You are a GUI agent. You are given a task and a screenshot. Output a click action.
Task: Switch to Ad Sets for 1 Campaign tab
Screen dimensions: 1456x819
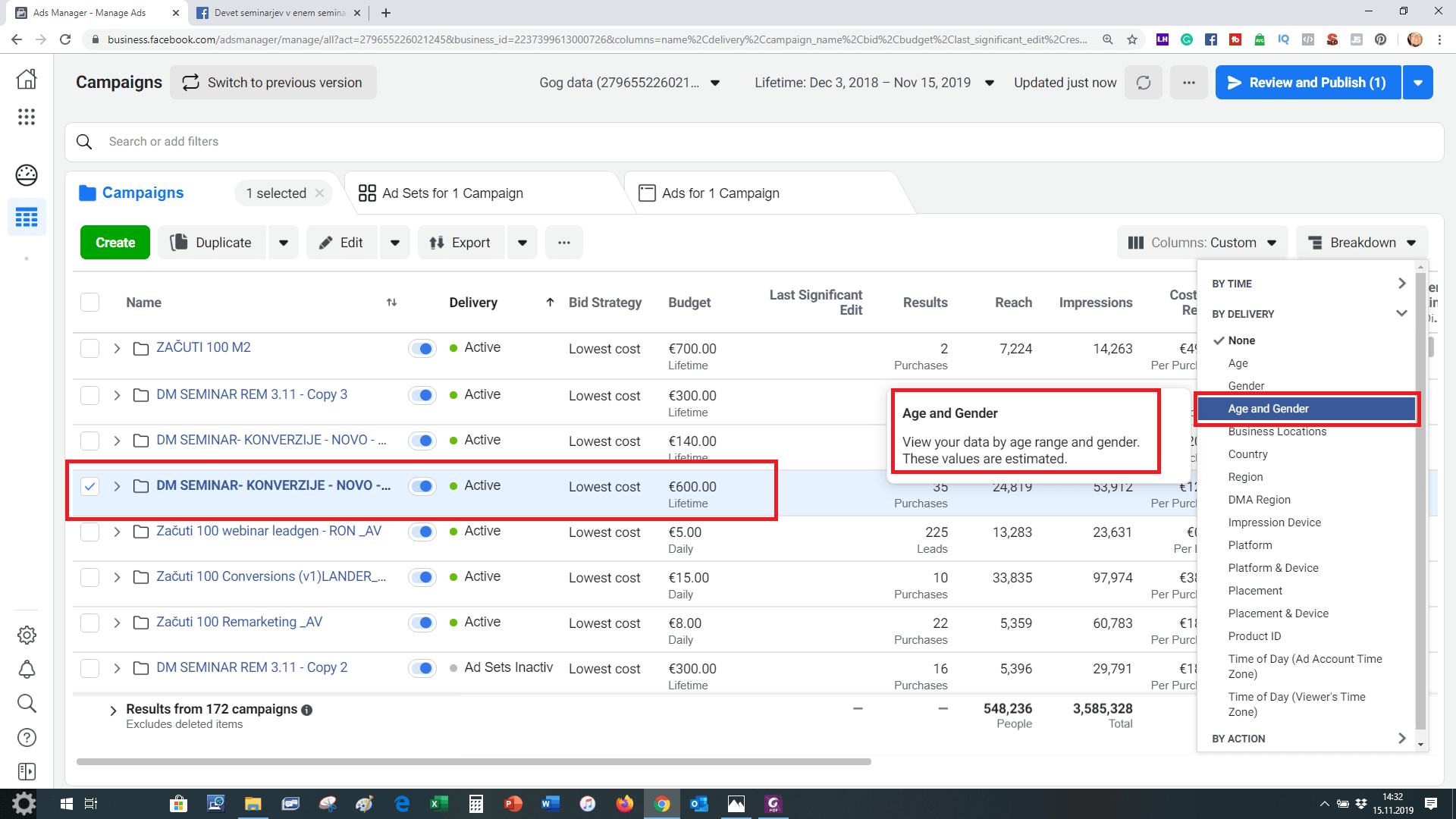[x=452, y=193]
